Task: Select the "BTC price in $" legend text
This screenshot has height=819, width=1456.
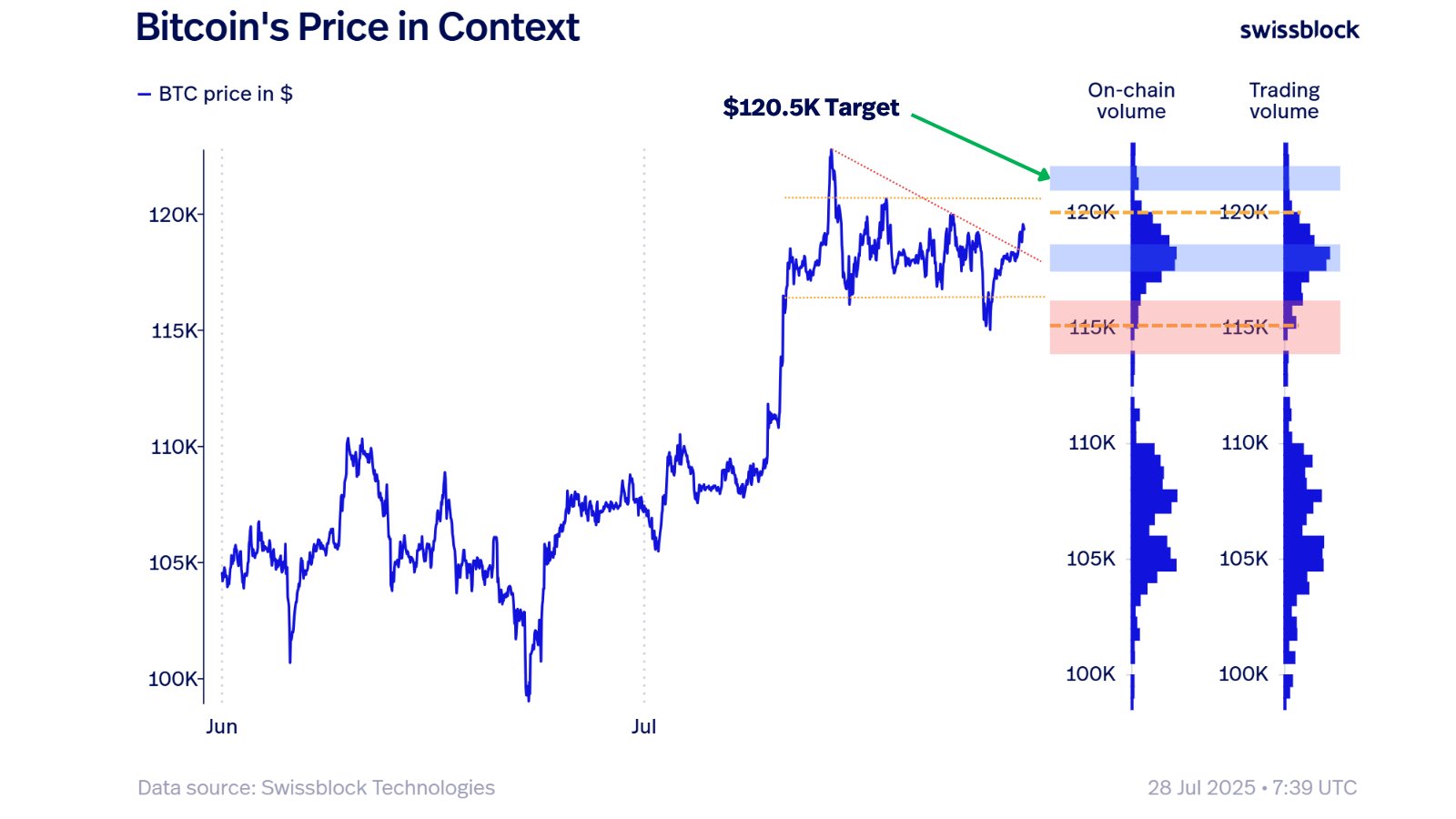Action: (x=225, y=94)
